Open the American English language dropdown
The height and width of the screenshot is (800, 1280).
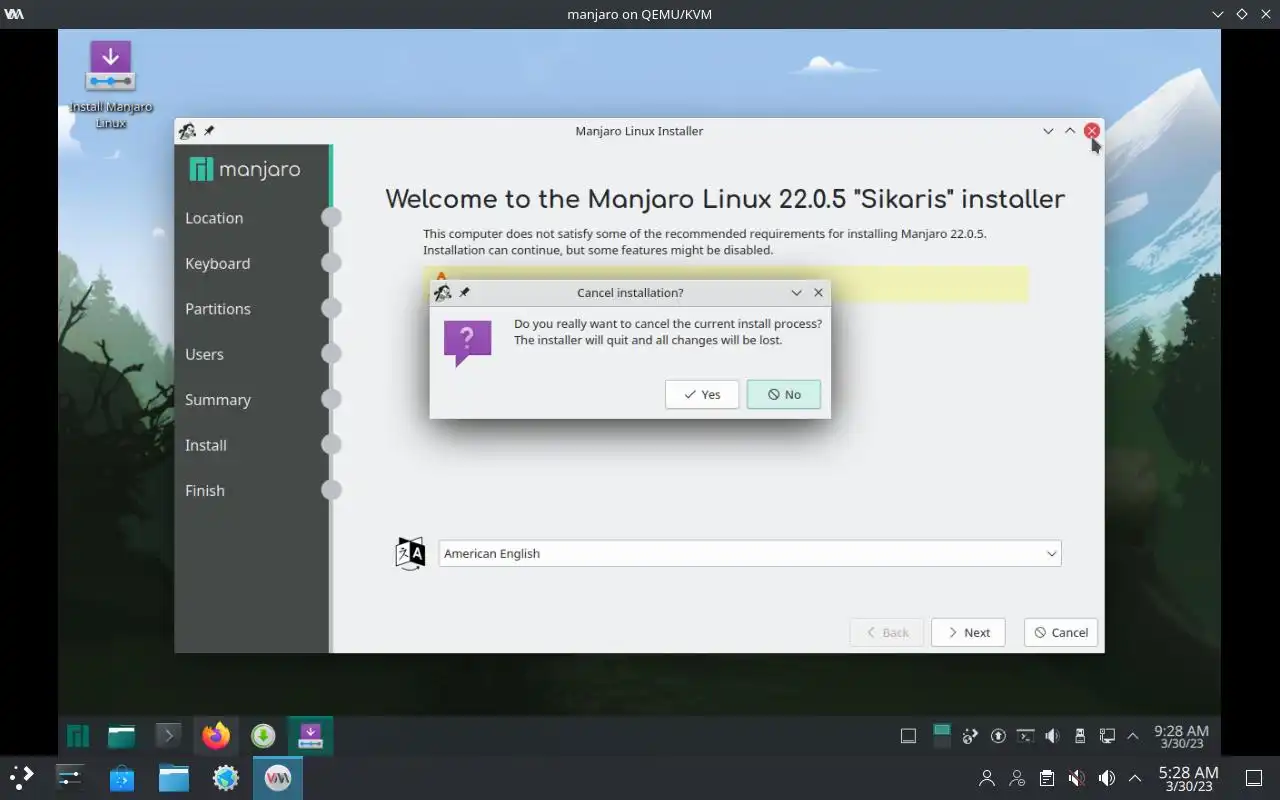[x=750, y=553]
